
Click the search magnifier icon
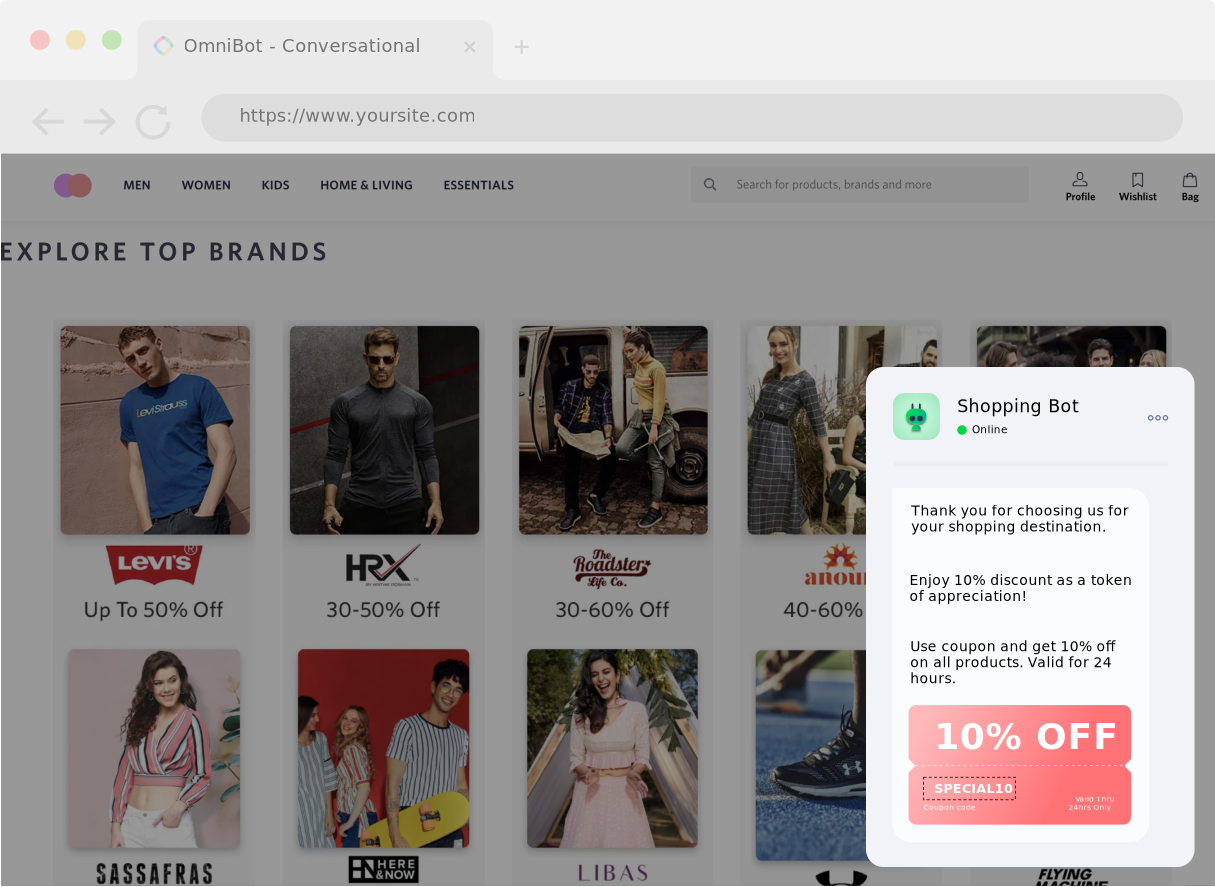coord(710,185)
